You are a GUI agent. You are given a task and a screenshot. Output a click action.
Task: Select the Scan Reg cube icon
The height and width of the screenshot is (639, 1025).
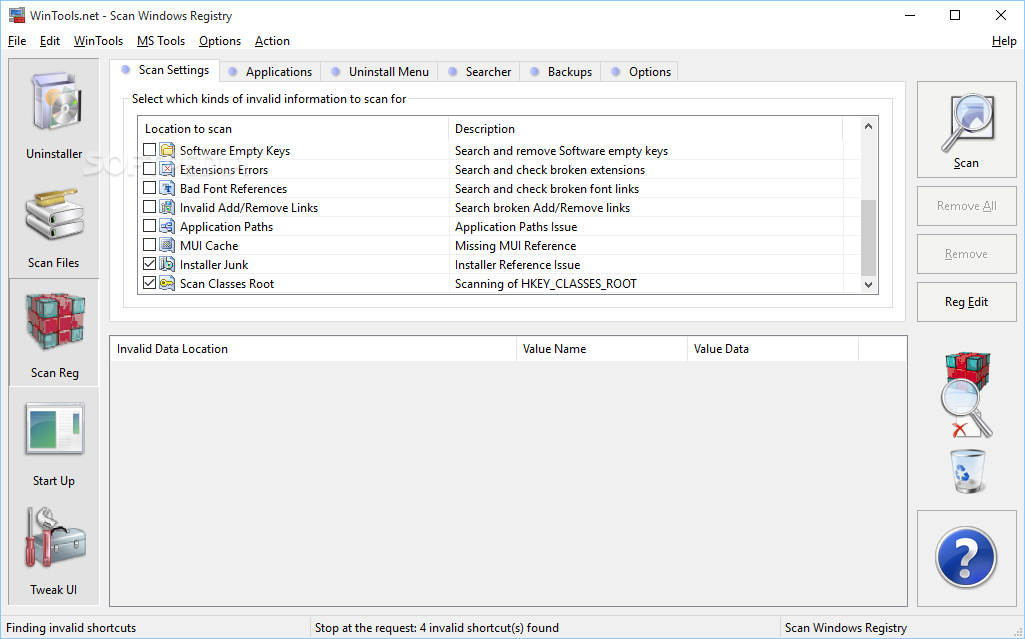coord(55,322)
